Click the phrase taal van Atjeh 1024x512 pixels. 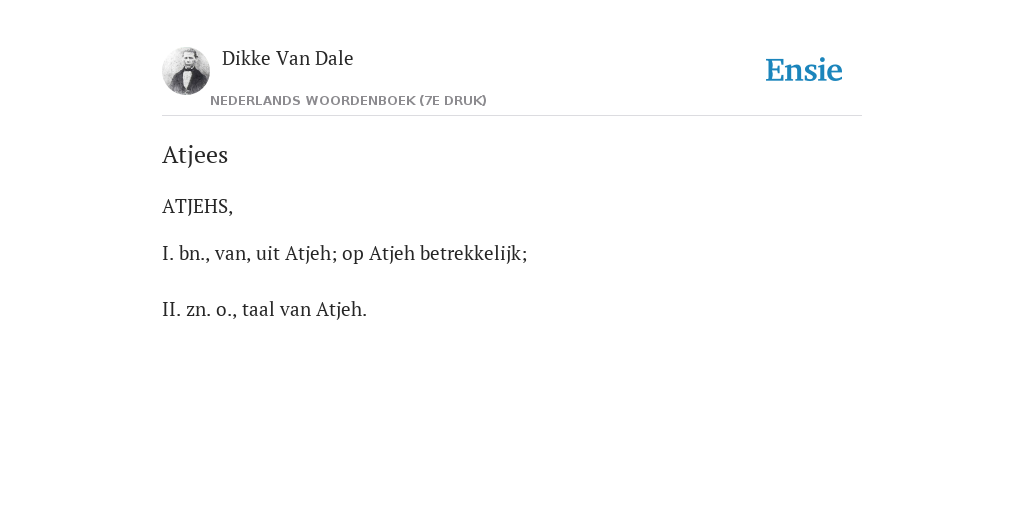pyautogui.click(x=304, y=309)
